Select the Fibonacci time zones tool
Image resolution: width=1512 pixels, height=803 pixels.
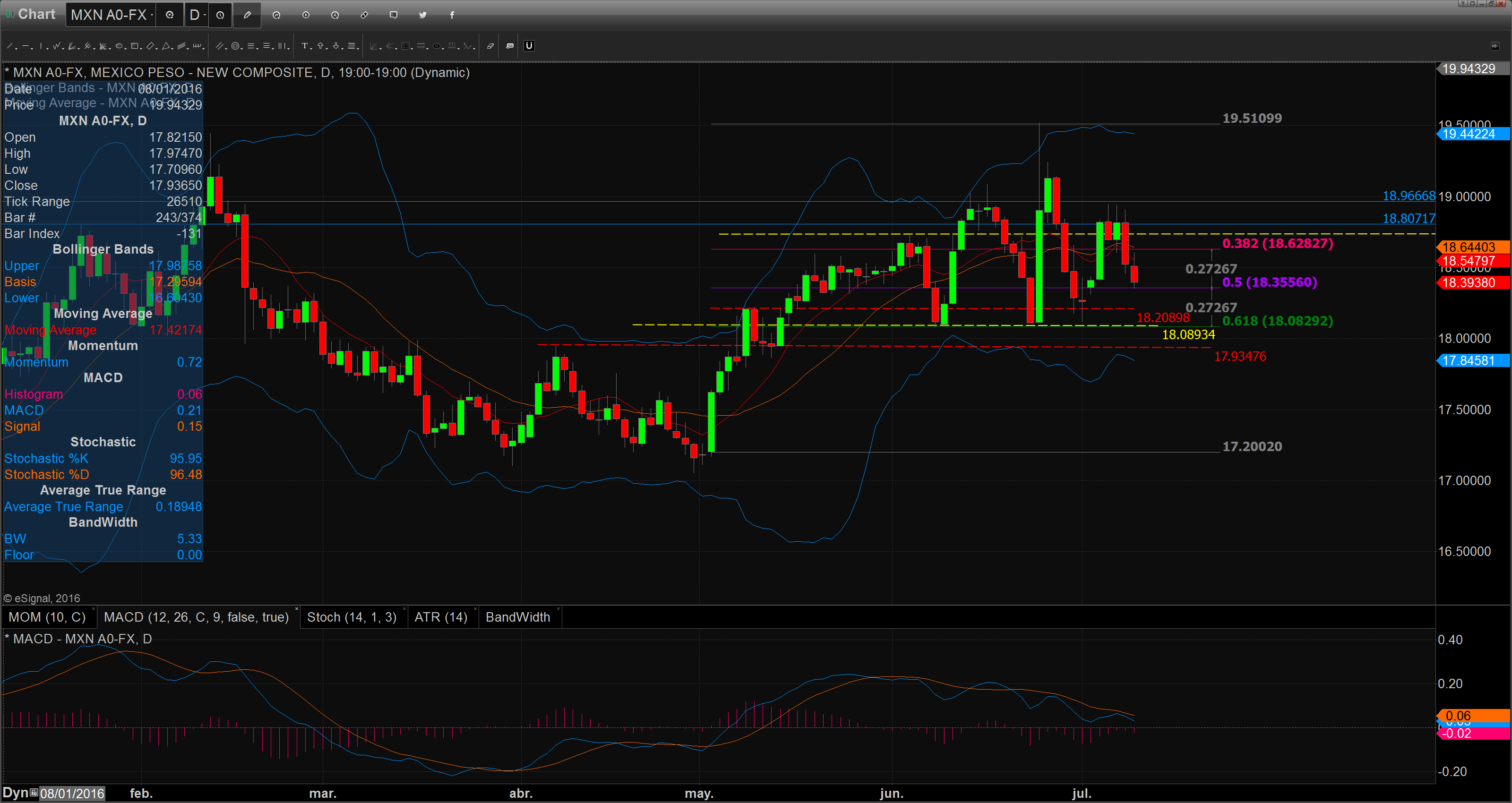[x=282, y=46]
